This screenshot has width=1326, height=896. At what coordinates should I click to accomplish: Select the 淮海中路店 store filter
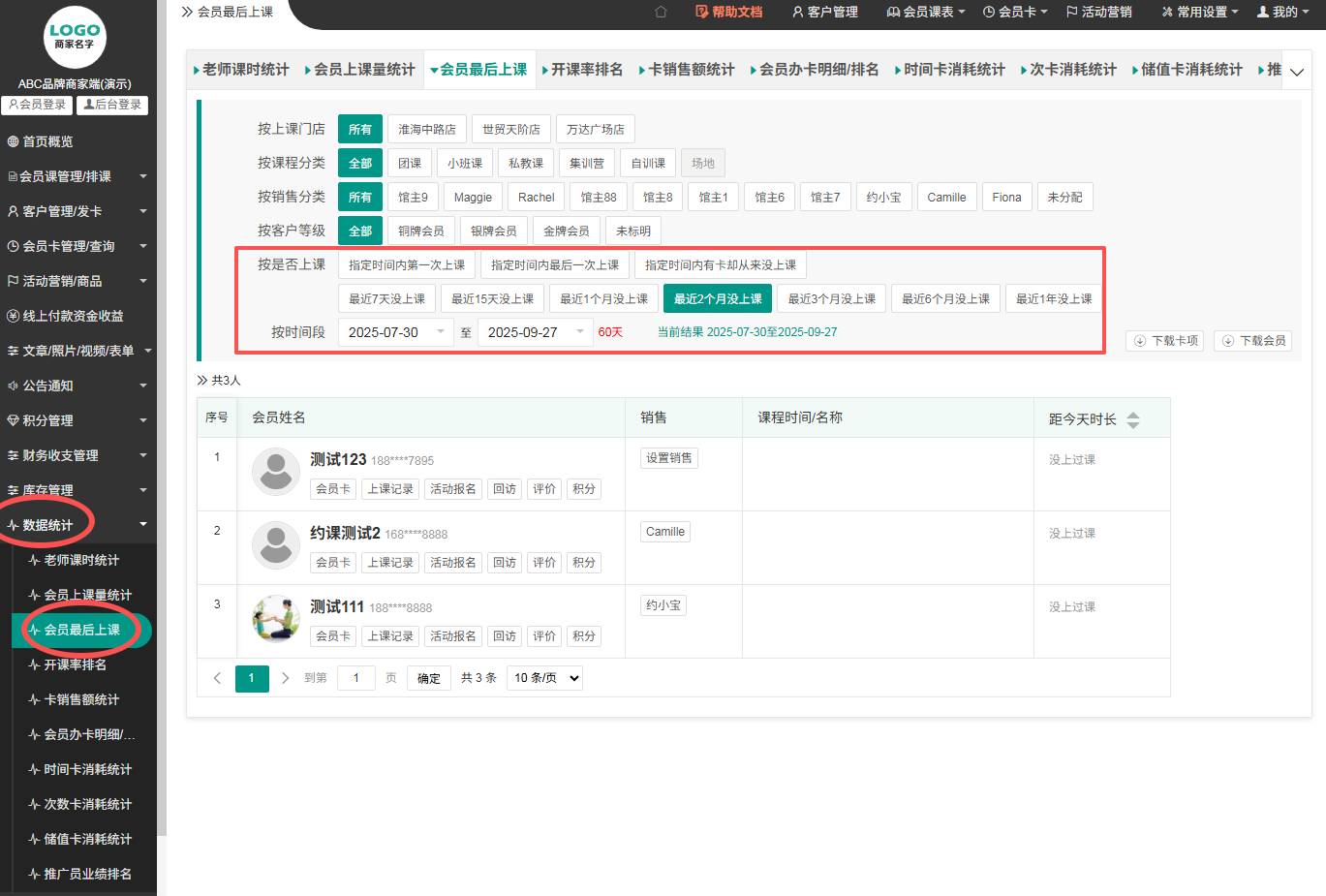(x=426, y=130)
